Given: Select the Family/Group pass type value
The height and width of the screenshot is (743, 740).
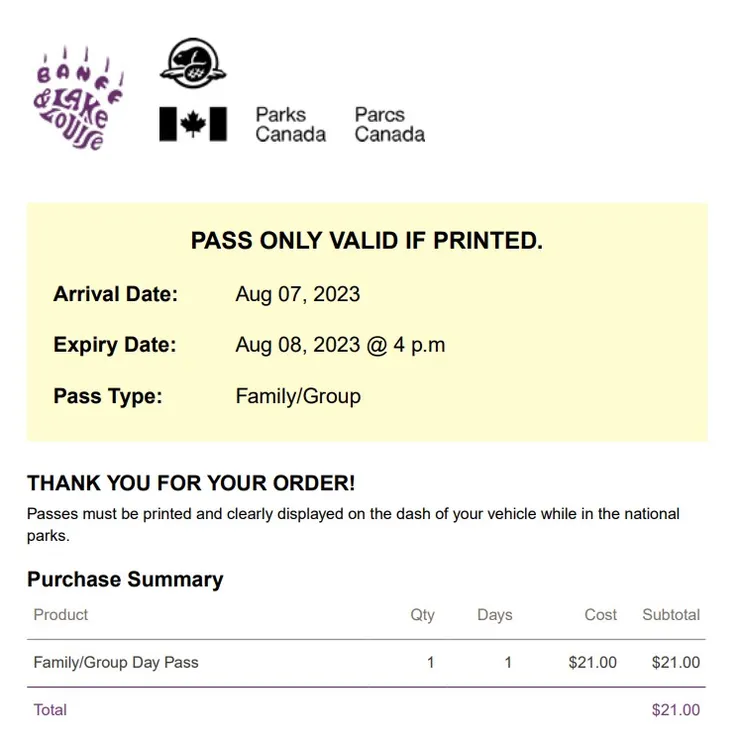Looking at the screenshot, I should 297,396.
